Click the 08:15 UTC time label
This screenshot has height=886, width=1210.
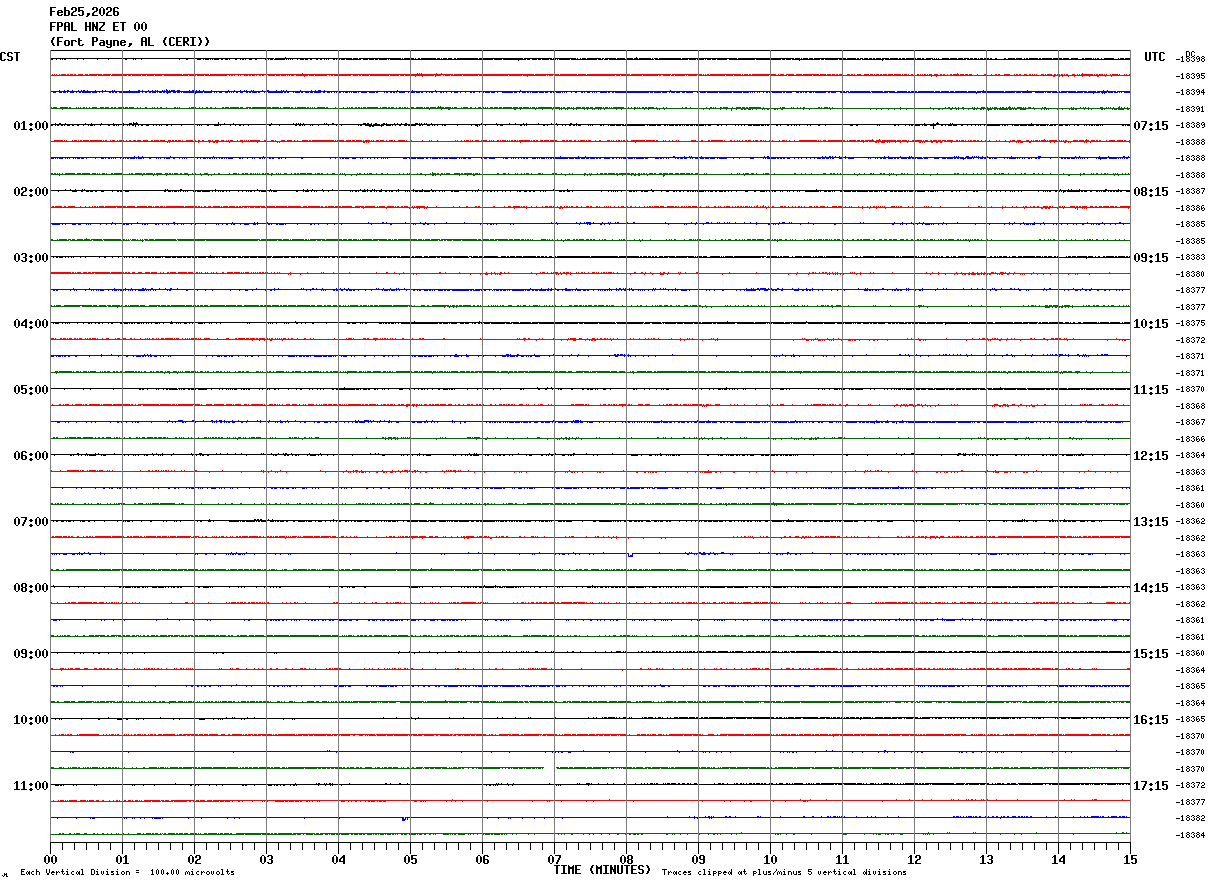coord(1151,192)
